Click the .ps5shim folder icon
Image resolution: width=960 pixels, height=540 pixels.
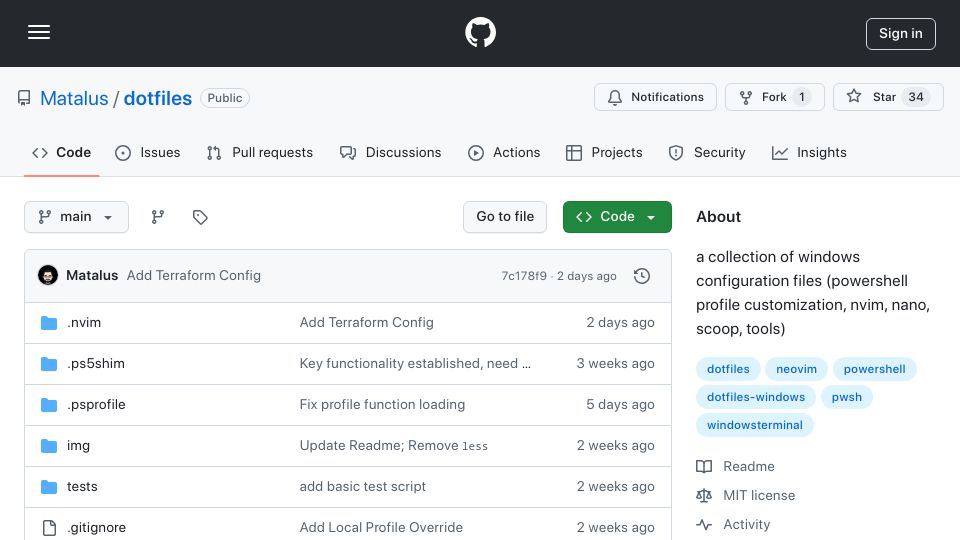[x=49, y=364]
